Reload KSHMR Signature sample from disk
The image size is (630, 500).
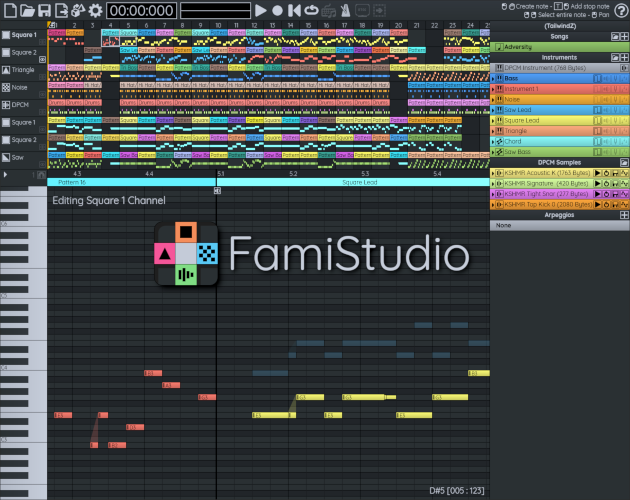[x=606, y=183]
